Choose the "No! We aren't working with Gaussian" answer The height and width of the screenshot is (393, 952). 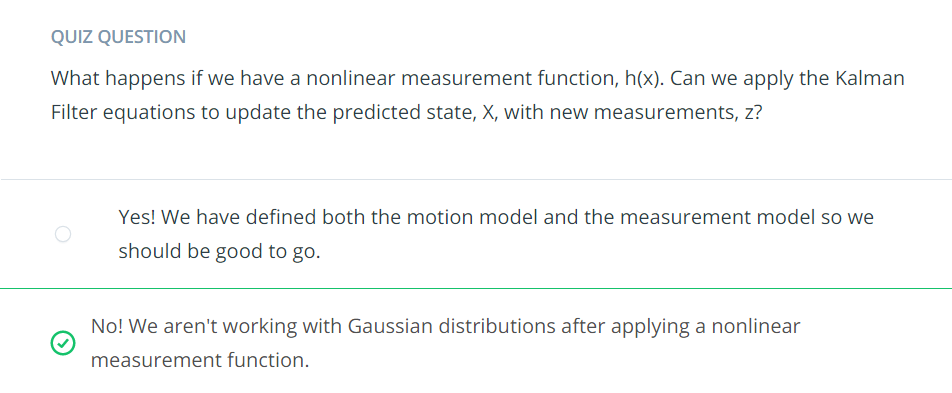tap(445, 343)
